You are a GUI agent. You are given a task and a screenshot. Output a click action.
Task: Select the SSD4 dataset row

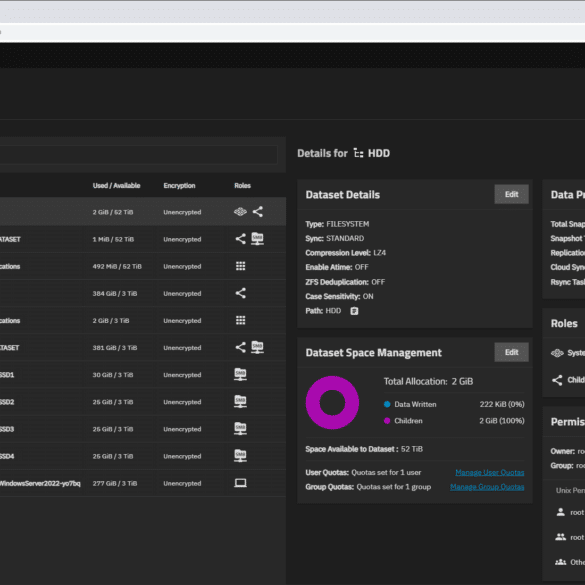click(143, 456)
